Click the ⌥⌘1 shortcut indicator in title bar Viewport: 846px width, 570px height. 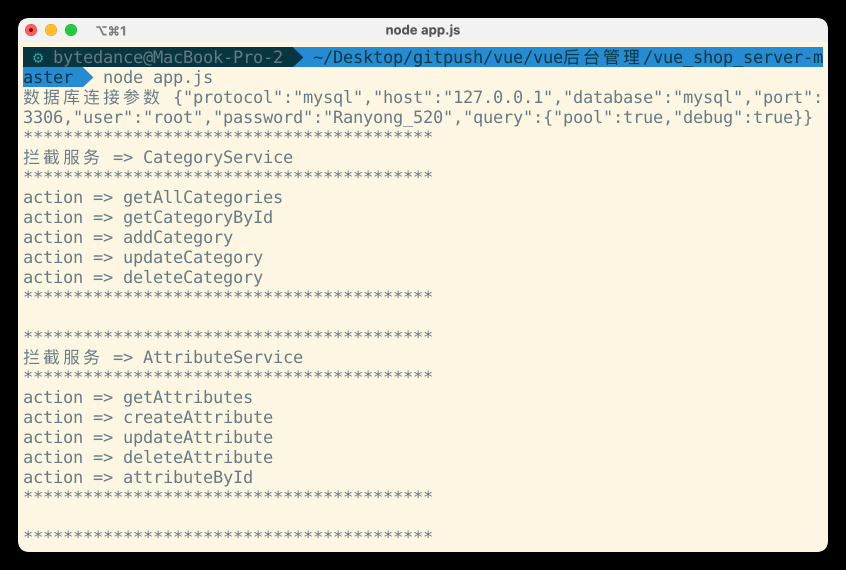111,31
